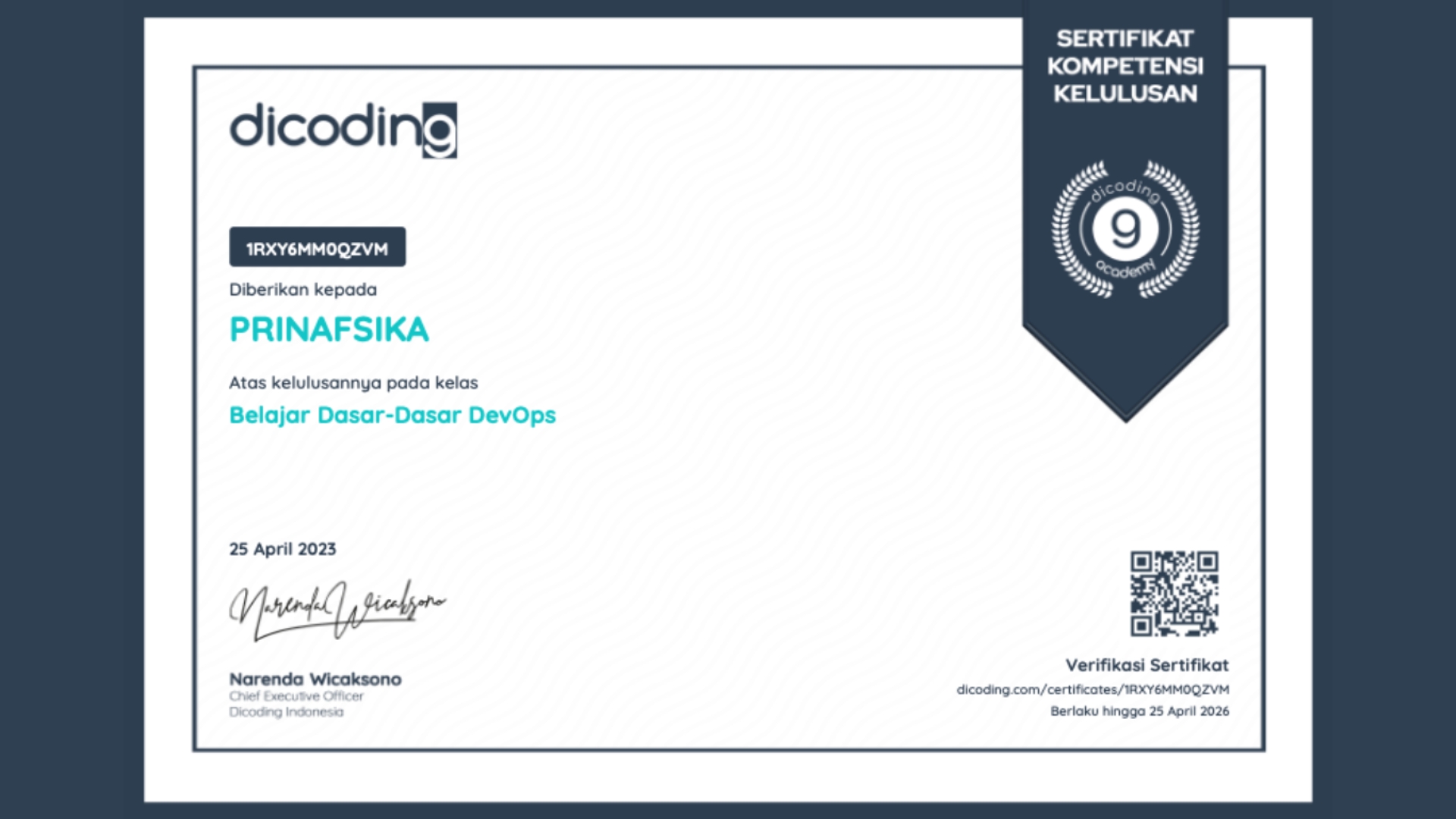Click the dicoding logo
Image resolution: width=1456 pixels, height=819 pixels.
click(343, 129)
